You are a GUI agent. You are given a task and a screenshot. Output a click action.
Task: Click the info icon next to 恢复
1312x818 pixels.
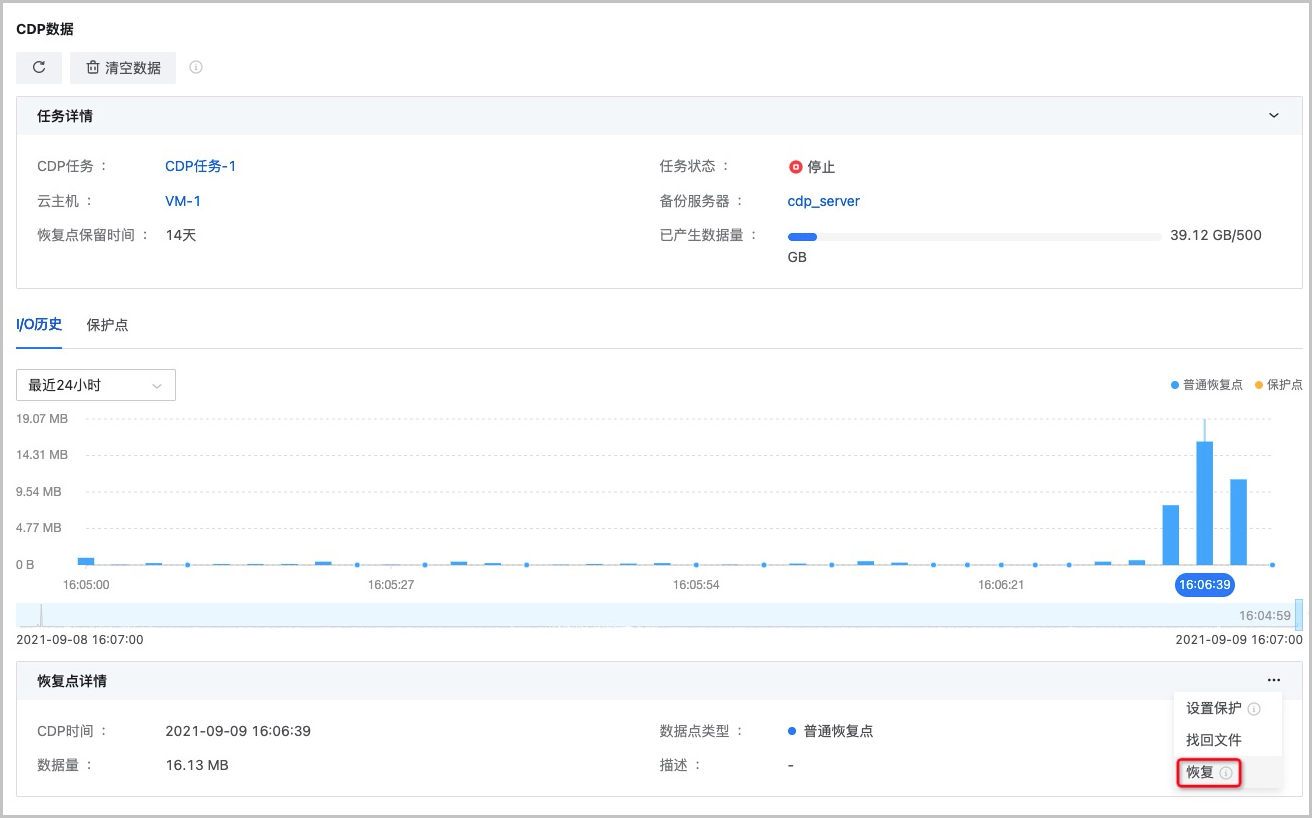[1226, 773]
